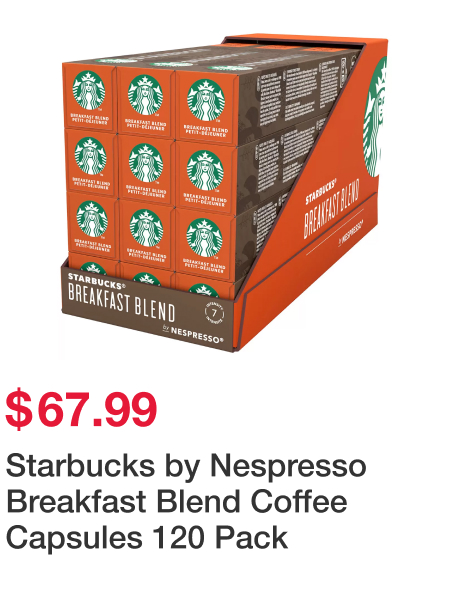Click Starbucks logo on third-row right box

click(204, 237)
